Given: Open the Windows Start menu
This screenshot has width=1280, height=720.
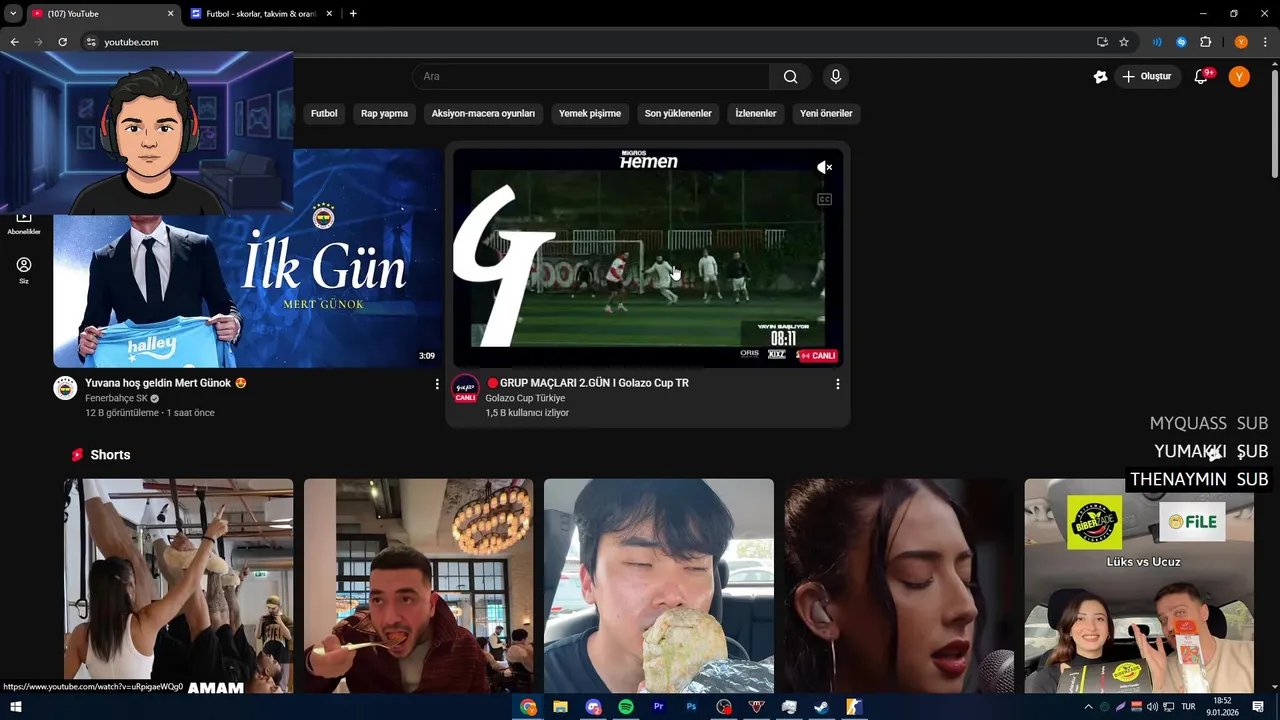Looking at the screenshot, I should 16,707.
